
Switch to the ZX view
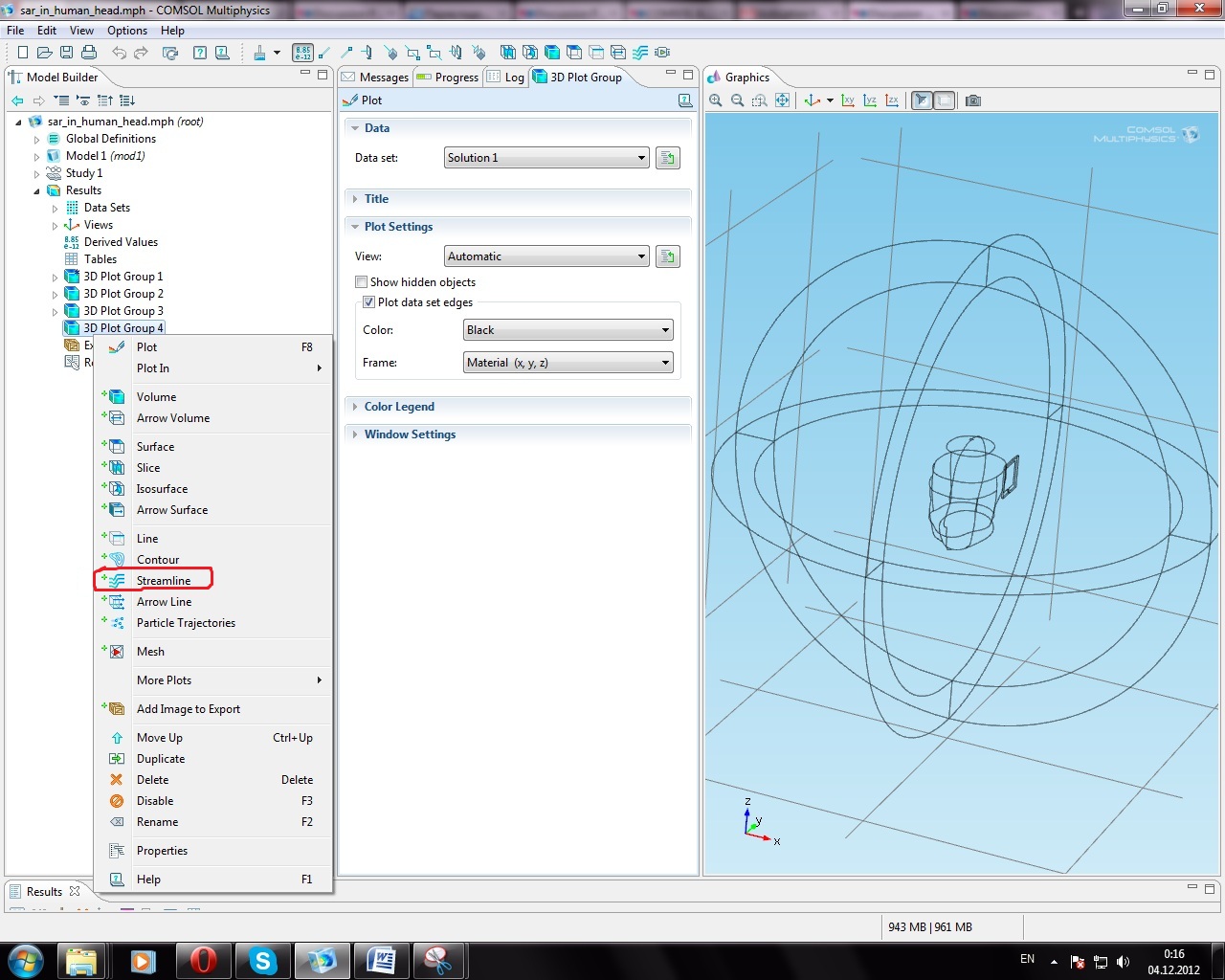pyautogui.click(x=892, y=100)
